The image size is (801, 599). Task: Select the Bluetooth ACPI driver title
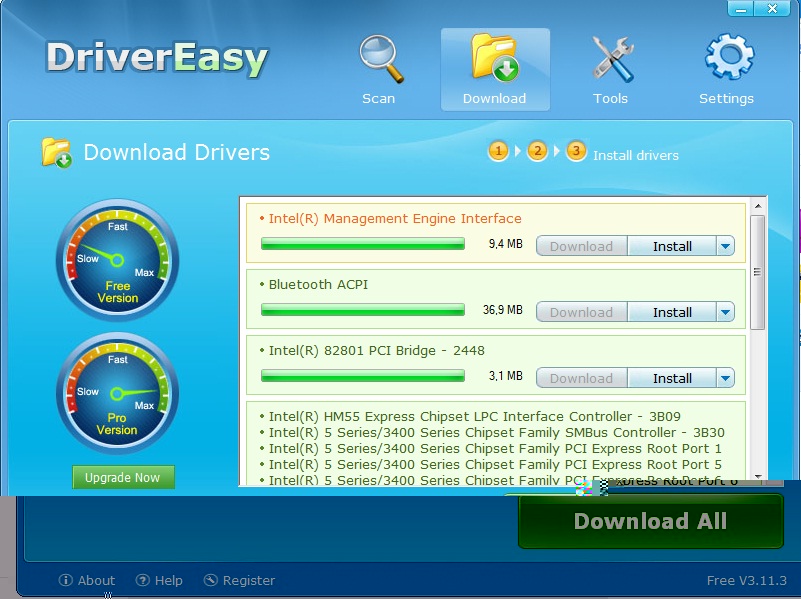[318, 284]
